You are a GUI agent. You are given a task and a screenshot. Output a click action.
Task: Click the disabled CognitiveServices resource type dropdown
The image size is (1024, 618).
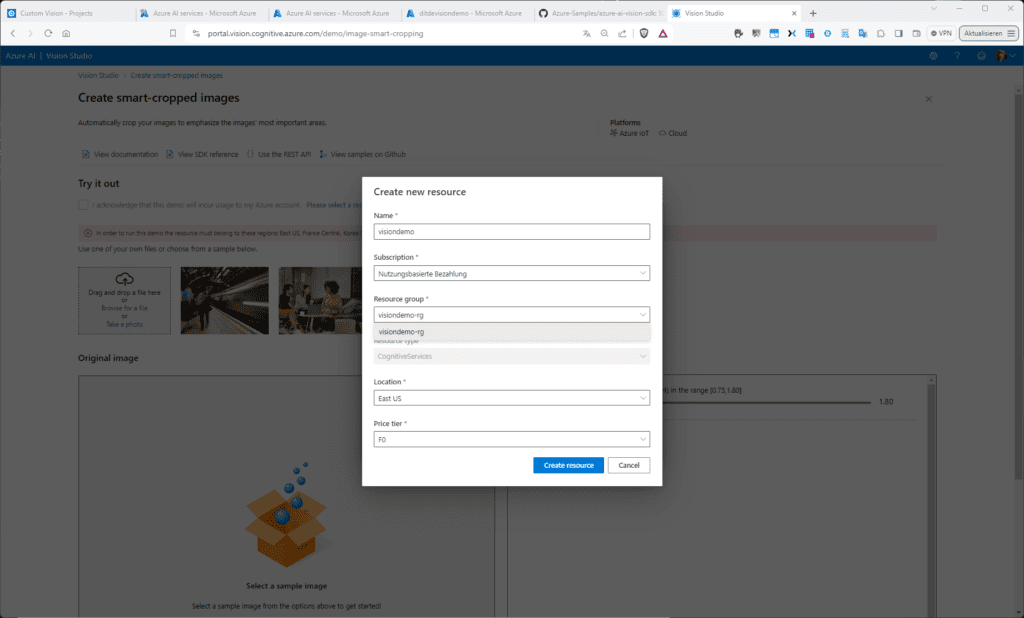click(x=511, y=357)
